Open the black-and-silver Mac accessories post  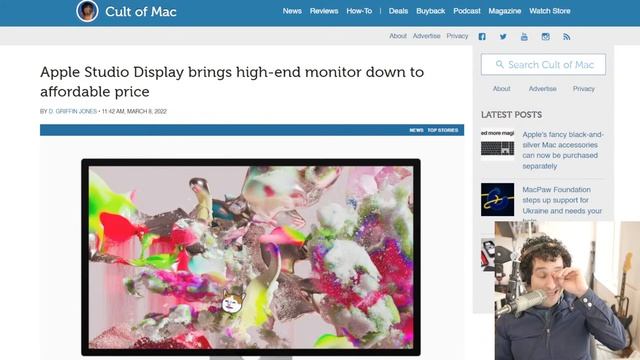click(x=563, y=150)
